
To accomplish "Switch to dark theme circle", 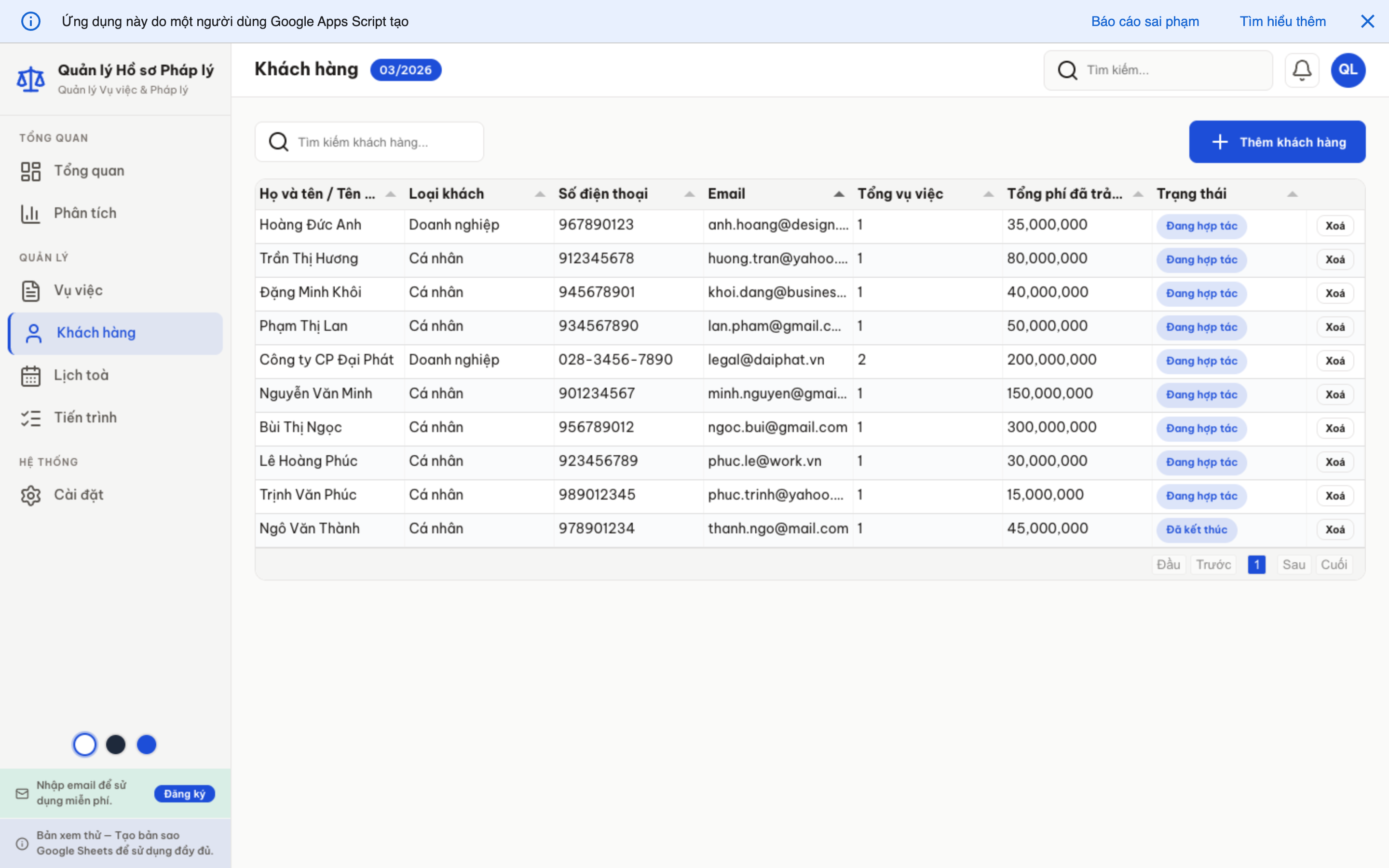I will (x=116, y=744).
